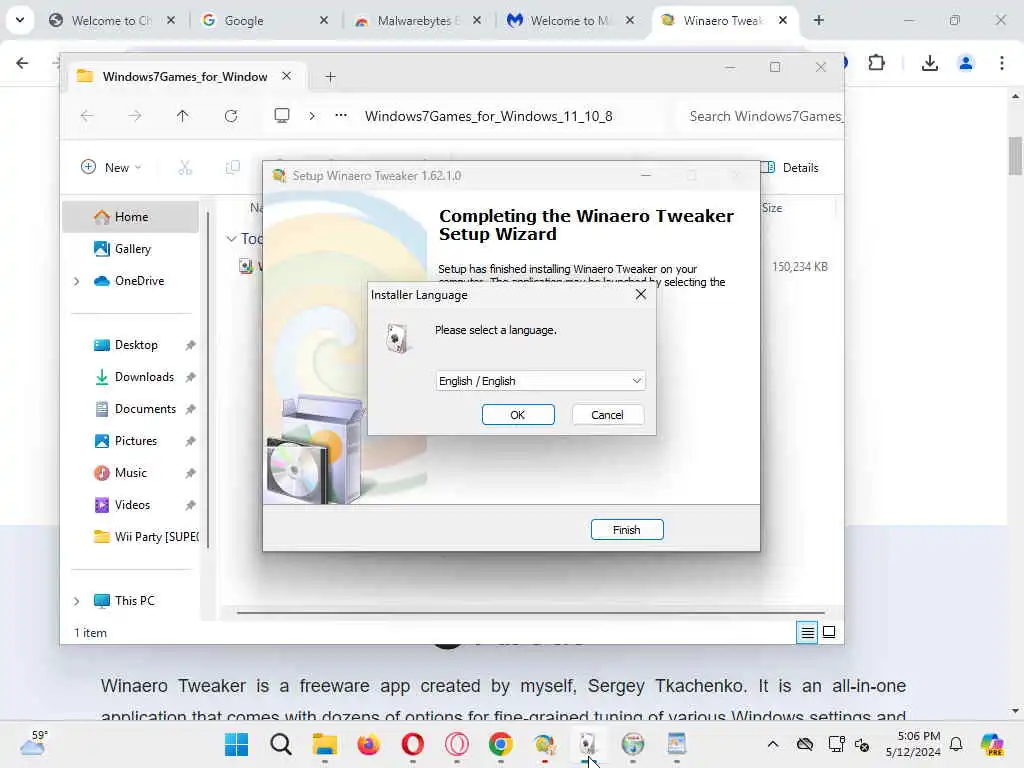This screenshot has width=1024, height=768.
Task: Launch Firefox from taskbar
Action: (368, 744)
